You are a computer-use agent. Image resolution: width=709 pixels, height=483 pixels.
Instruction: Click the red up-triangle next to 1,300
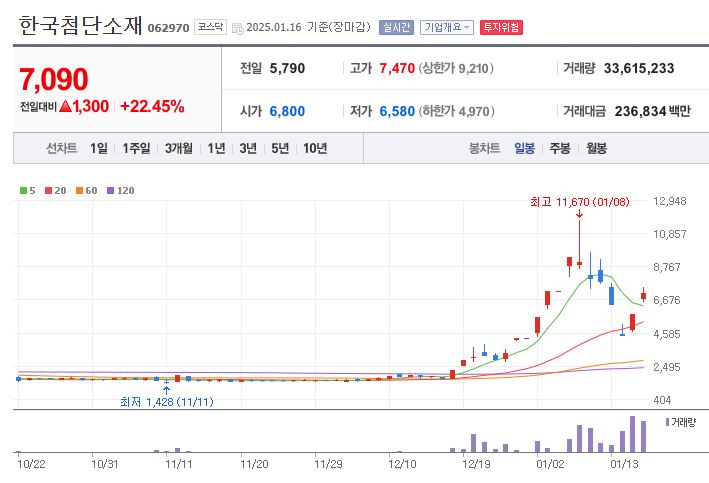(x=66, y=107)
